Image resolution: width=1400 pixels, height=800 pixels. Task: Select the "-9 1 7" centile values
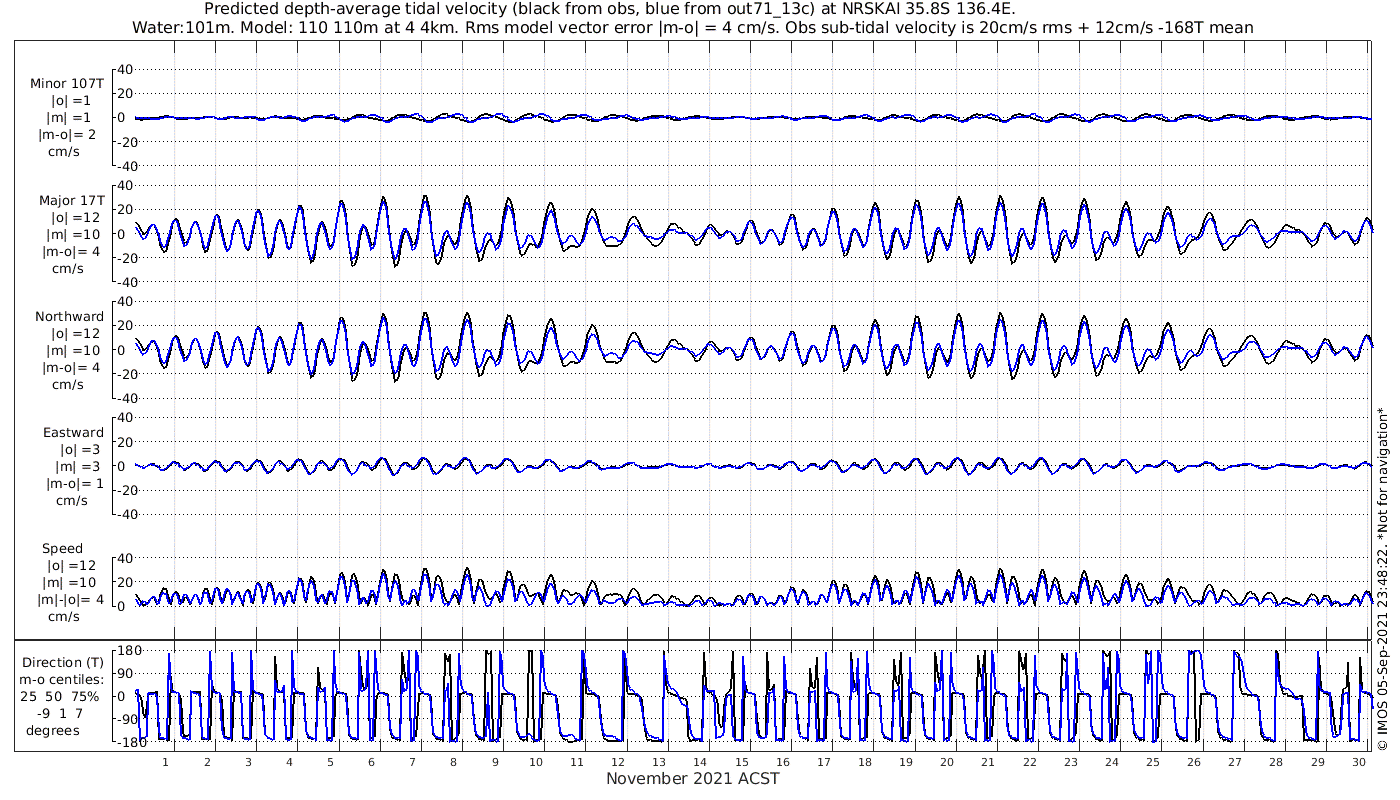click(62, 714)
